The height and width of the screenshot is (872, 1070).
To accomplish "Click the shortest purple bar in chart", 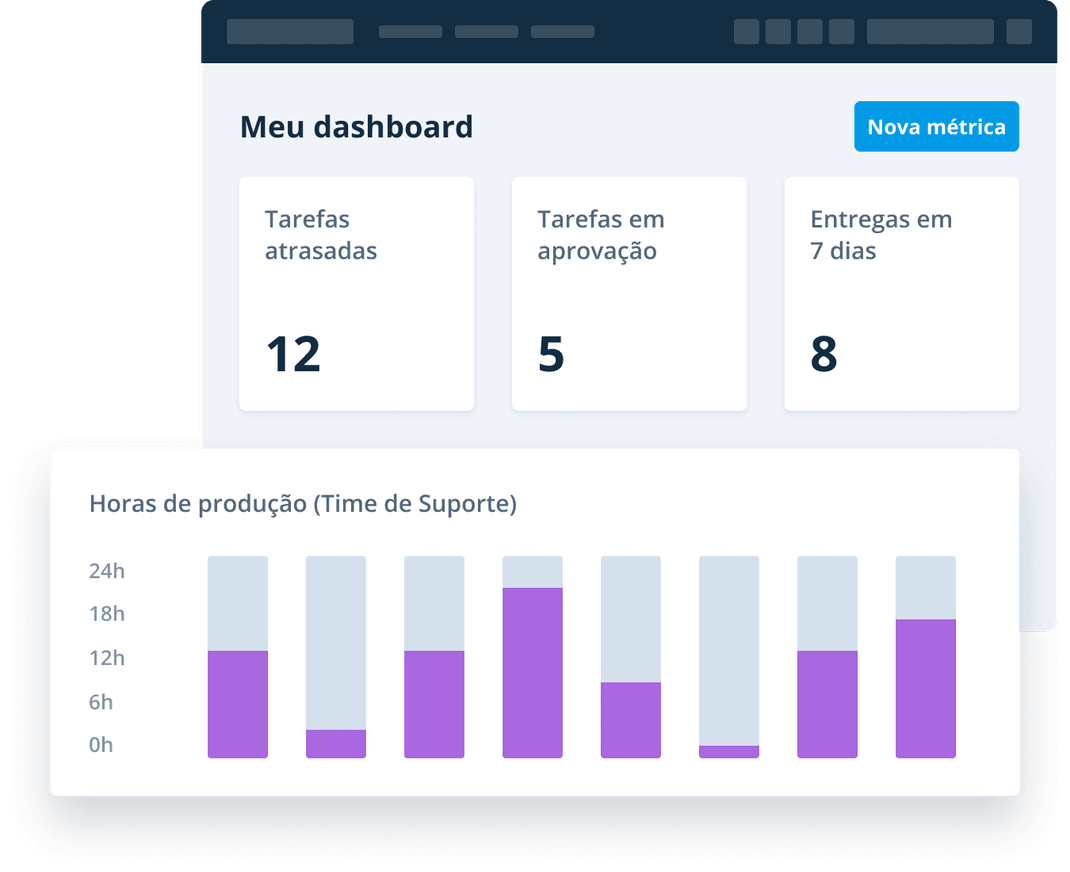I will (729, 751).
